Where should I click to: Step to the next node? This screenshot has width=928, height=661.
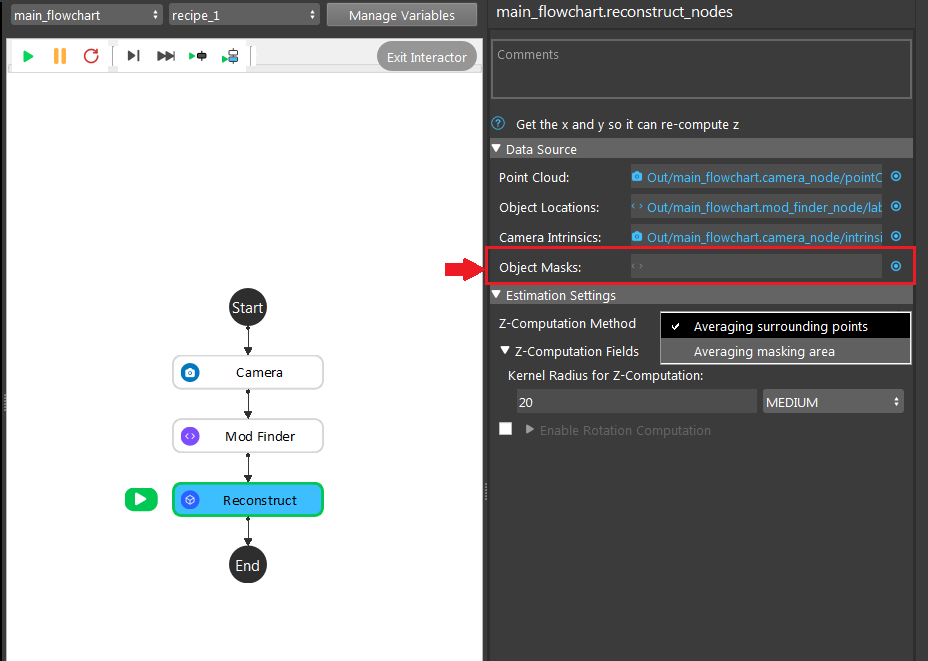[x=134, y=56]
